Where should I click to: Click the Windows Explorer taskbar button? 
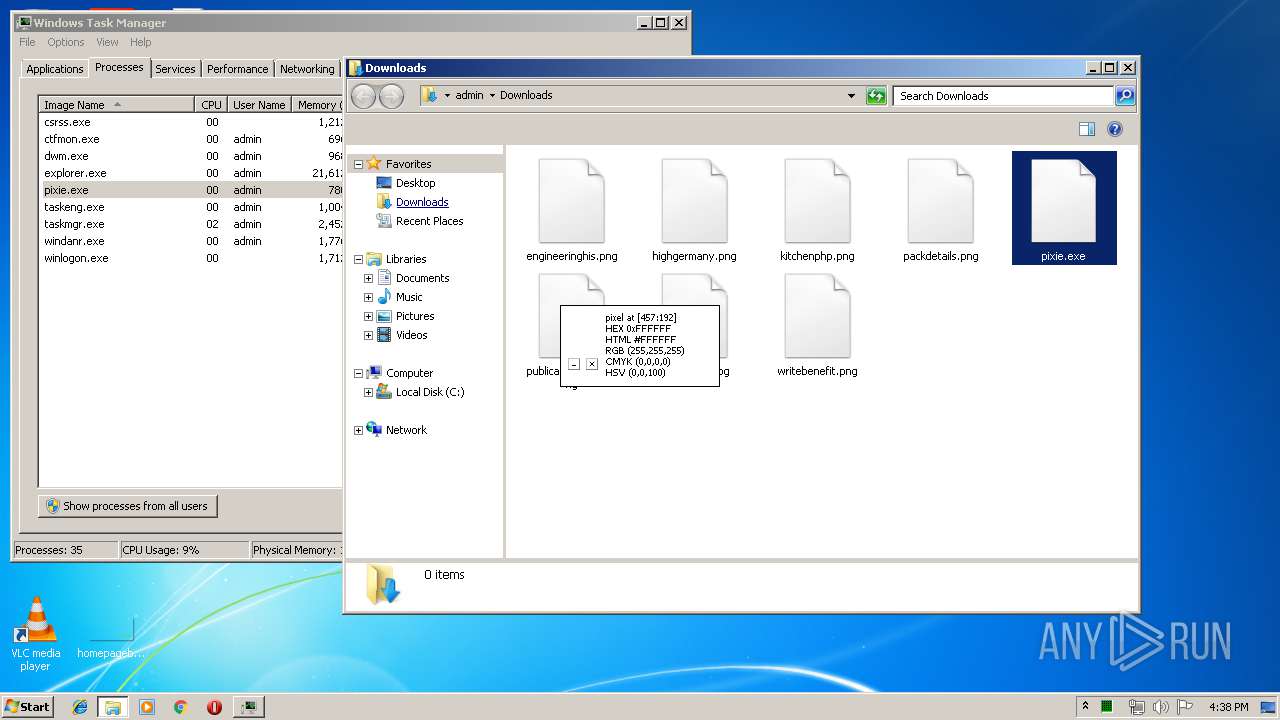tap(113, 707)
